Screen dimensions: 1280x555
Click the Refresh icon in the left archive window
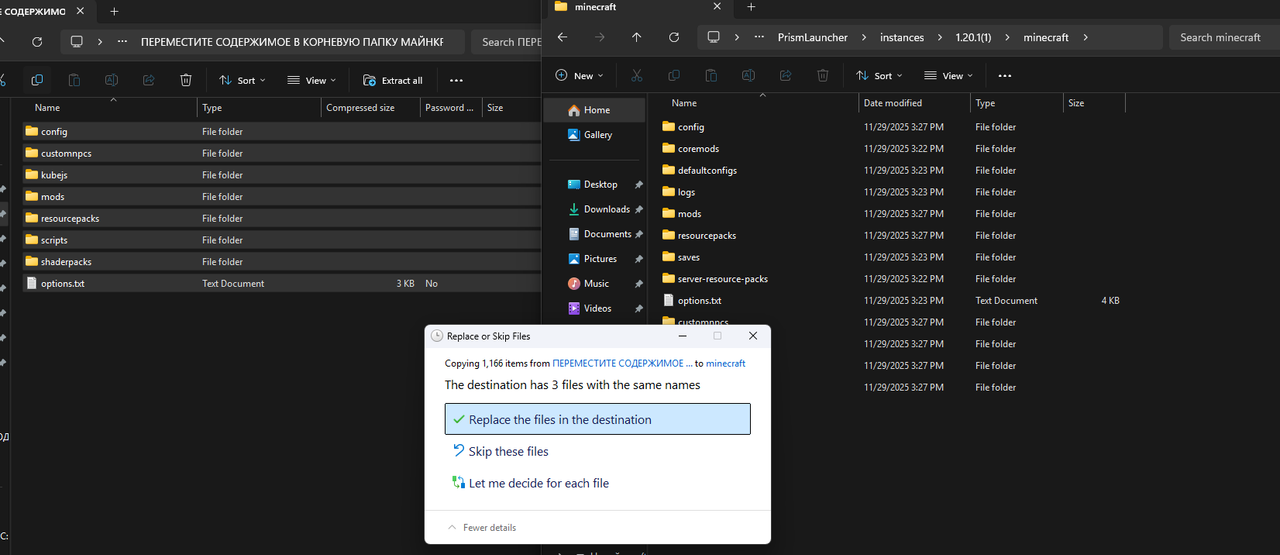pyautogui.click(x=37, y=42)
